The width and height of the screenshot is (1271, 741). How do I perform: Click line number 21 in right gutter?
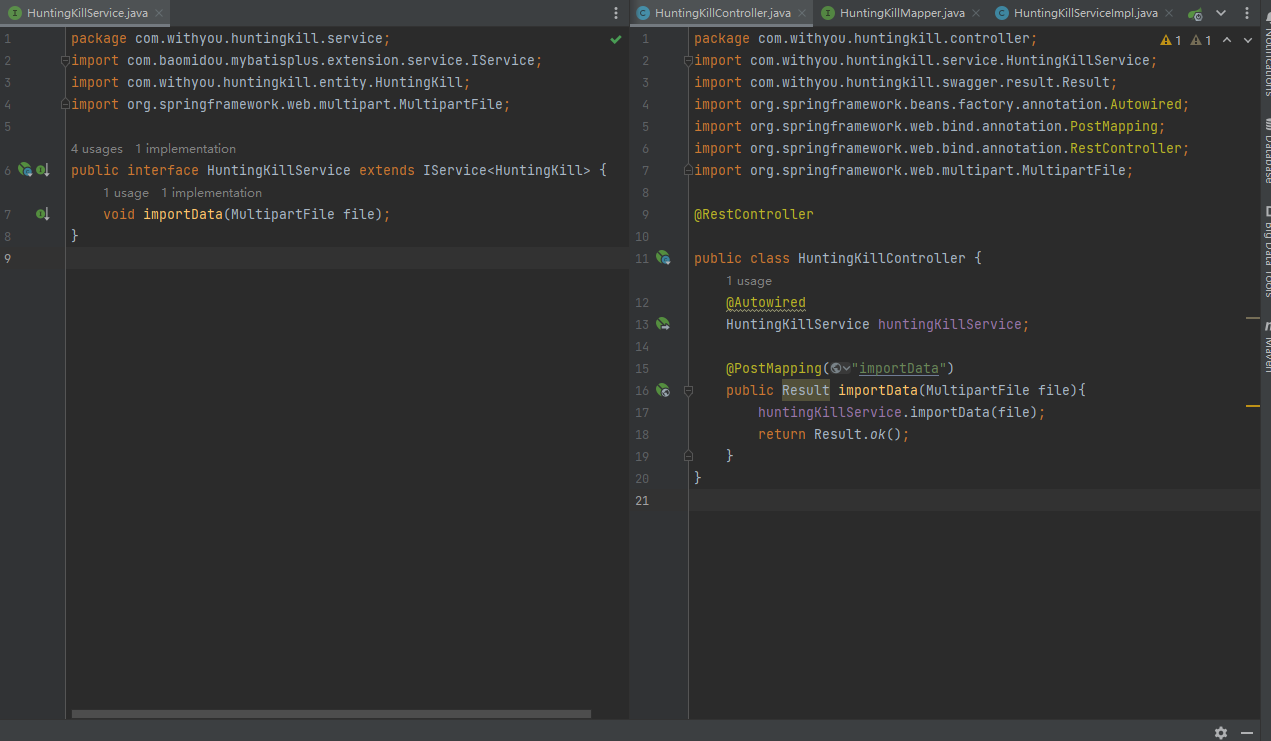[x=642, y=500]
